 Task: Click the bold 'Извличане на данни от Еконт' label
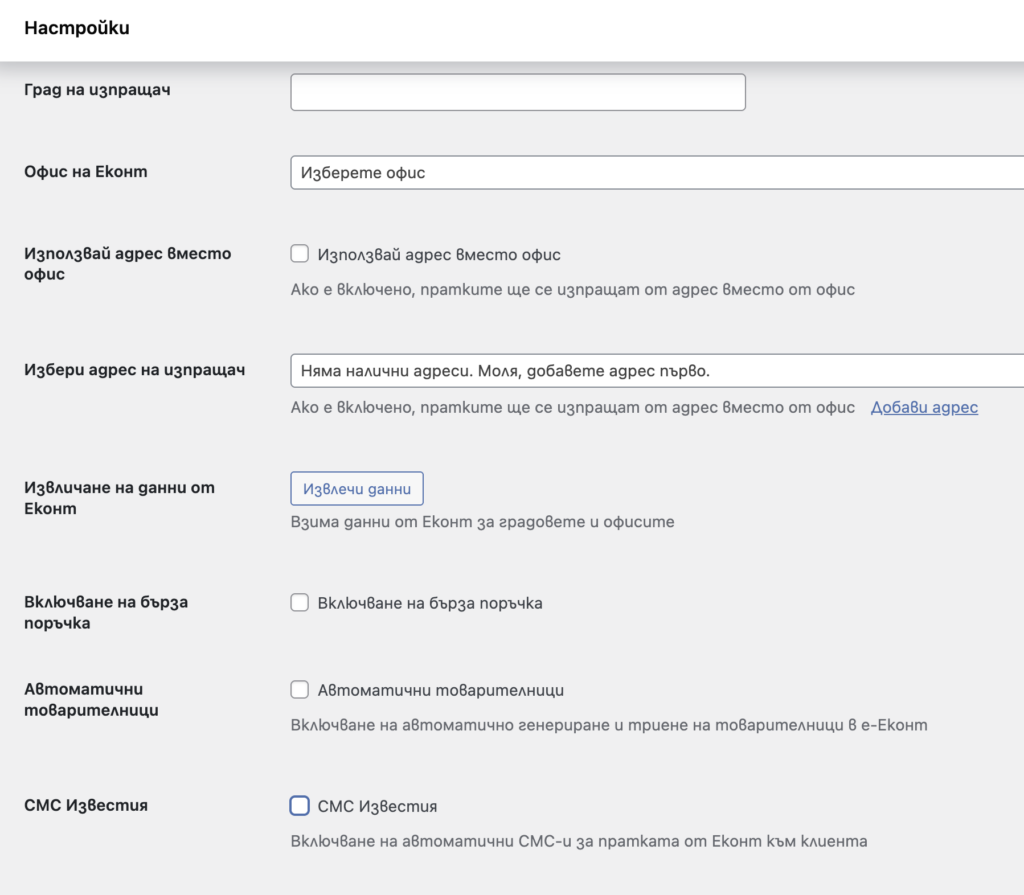tap(119, 498)
